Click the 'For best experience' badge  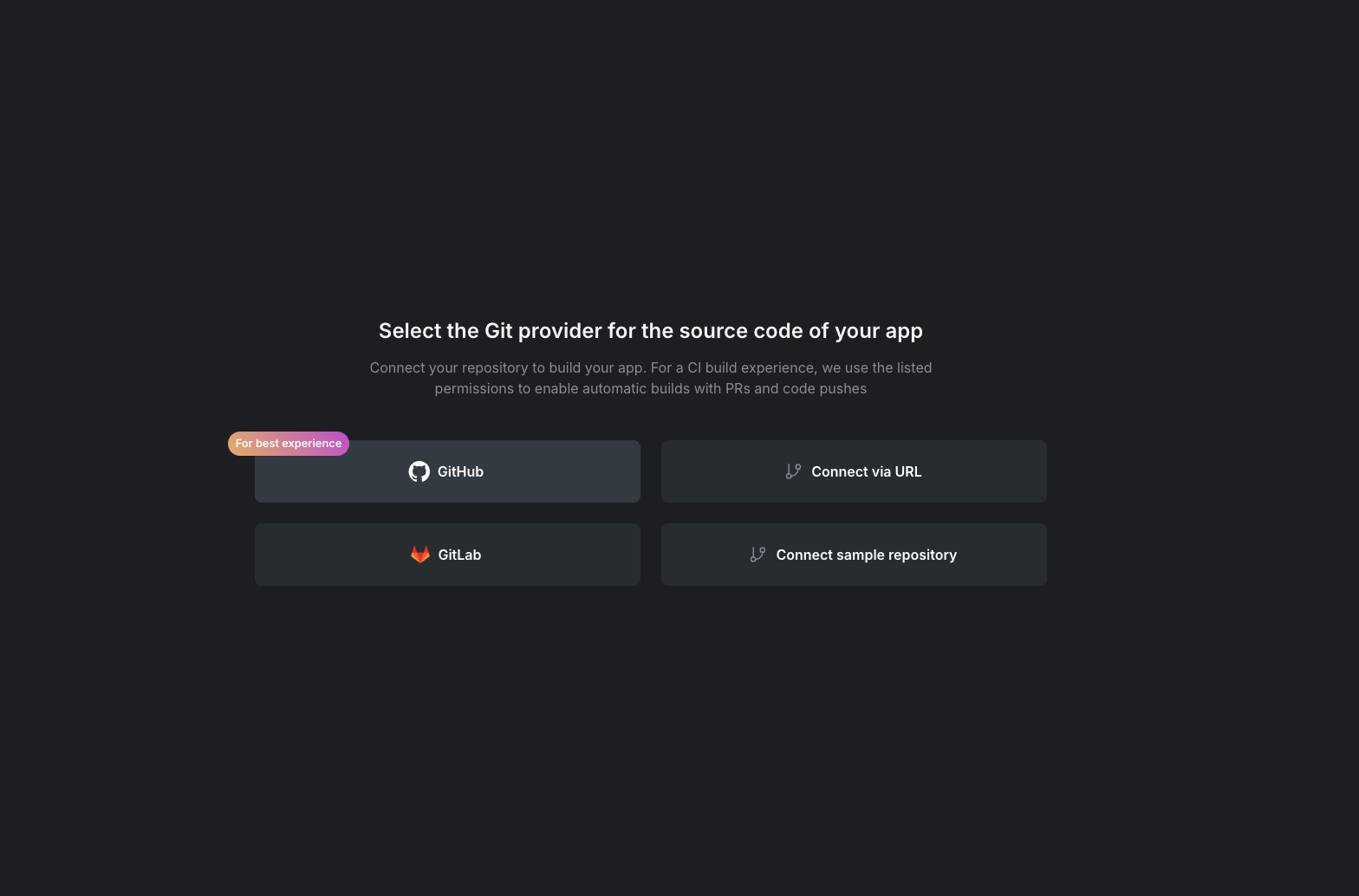pos(289,444)
